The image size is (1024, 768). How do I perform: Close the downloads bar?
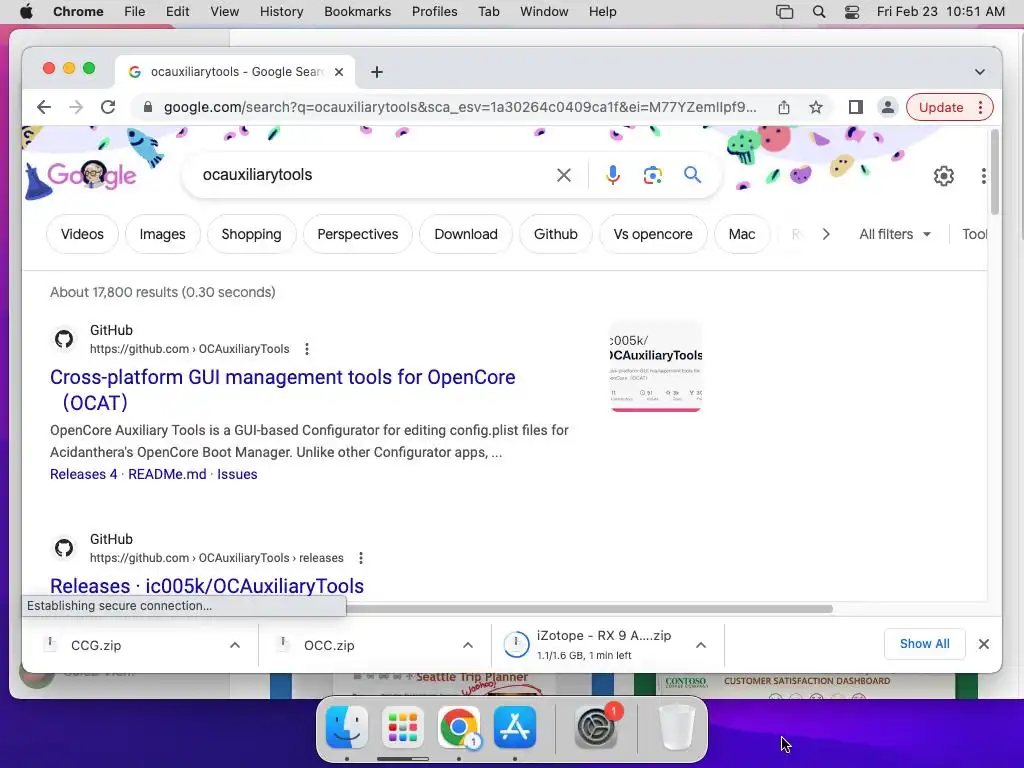point(984,645)
